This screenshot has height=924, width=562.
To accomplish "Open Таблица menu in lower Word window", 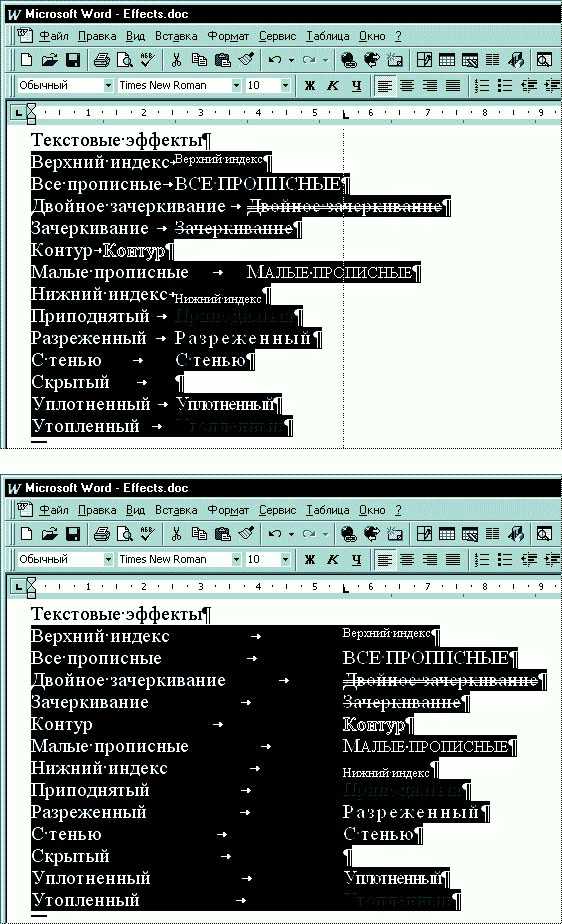I will [328, 510].
